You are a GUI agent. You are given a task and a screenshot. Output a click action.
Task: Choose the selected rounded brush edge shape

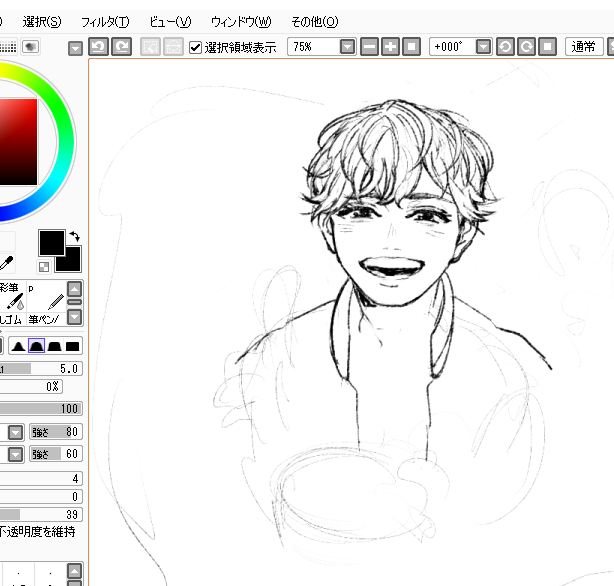coord(36,346)
